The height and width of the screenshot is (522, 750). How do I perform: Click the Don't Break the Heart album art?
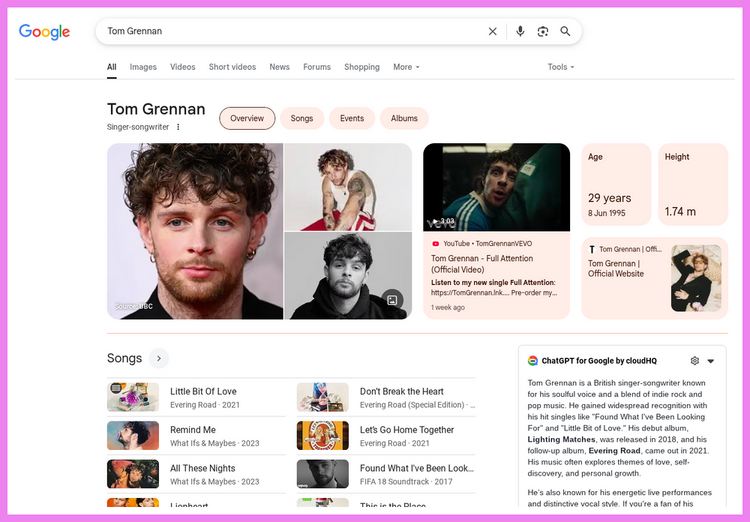point(322,397)
